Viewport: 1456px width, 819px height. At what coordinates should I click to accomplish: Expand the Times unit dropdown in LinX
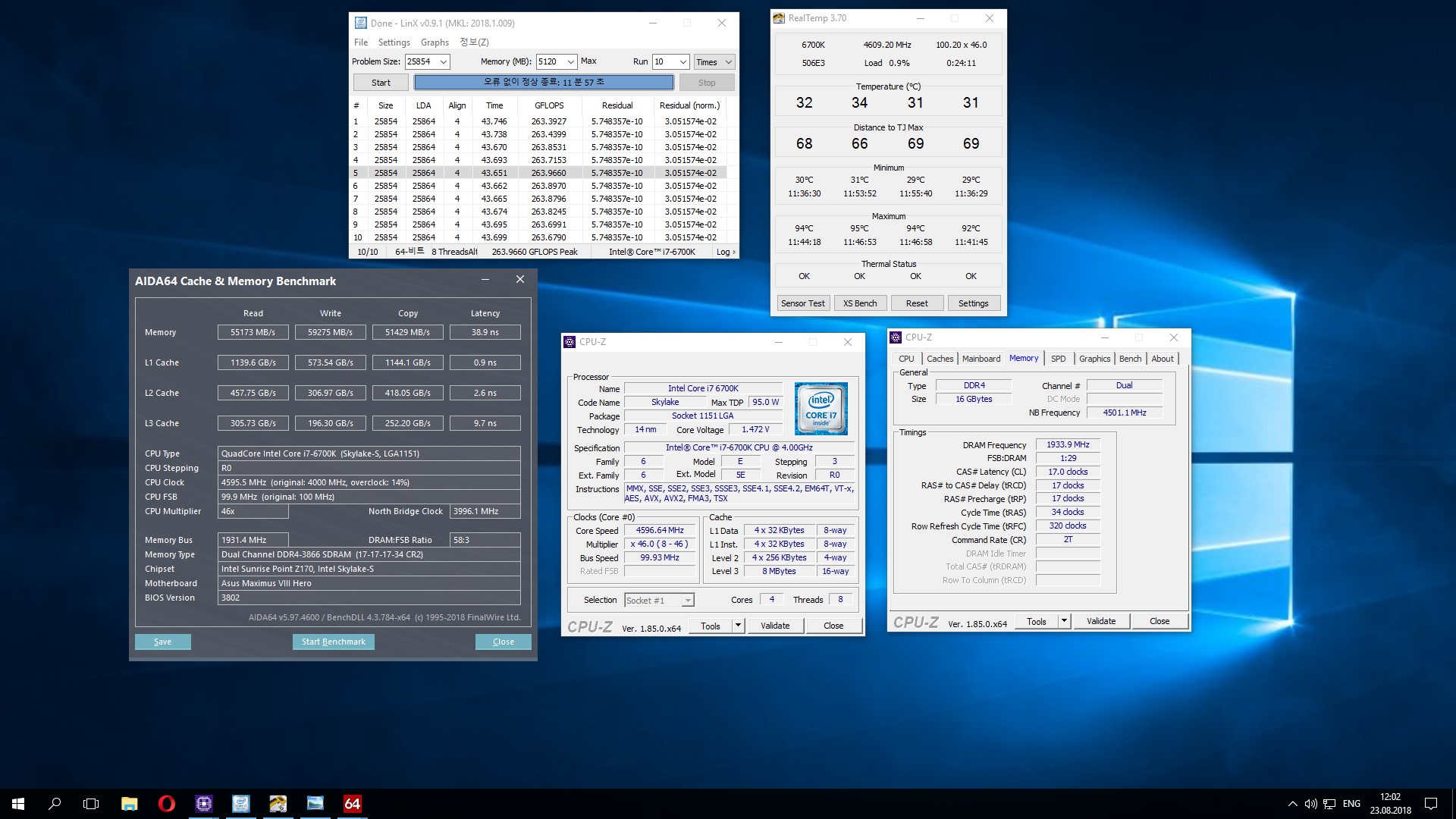point(728,62)
